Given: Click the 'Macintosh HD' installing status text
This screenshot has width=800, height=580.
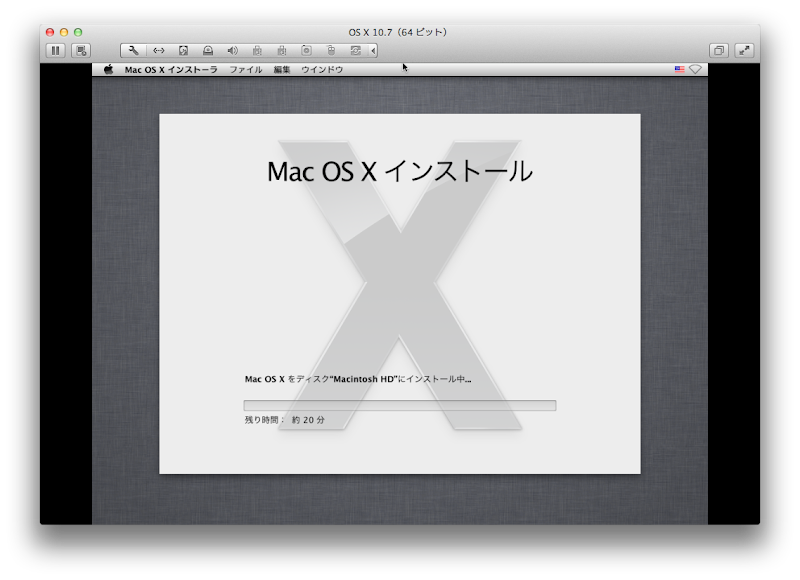Looking at the screenshot, I should pyautogui.click(x=358, y=379).
